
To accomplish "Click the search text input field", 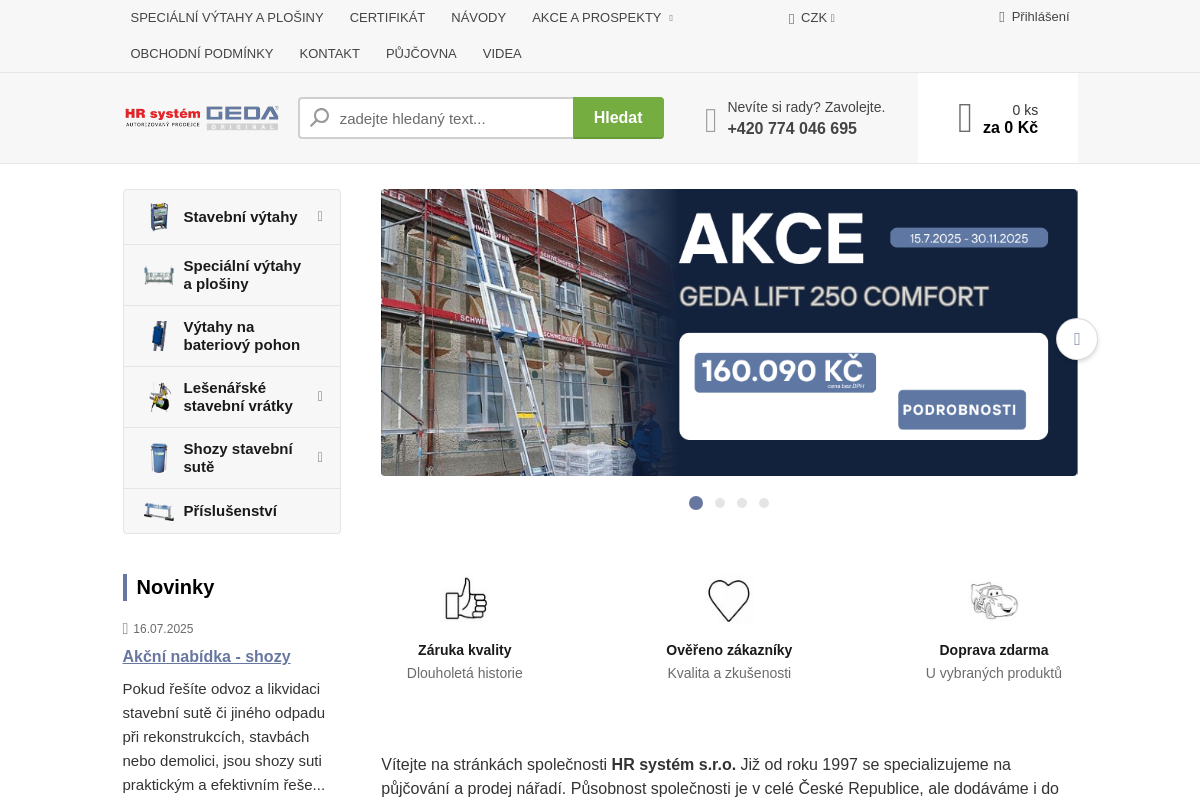I will click(x=436, y=118).
